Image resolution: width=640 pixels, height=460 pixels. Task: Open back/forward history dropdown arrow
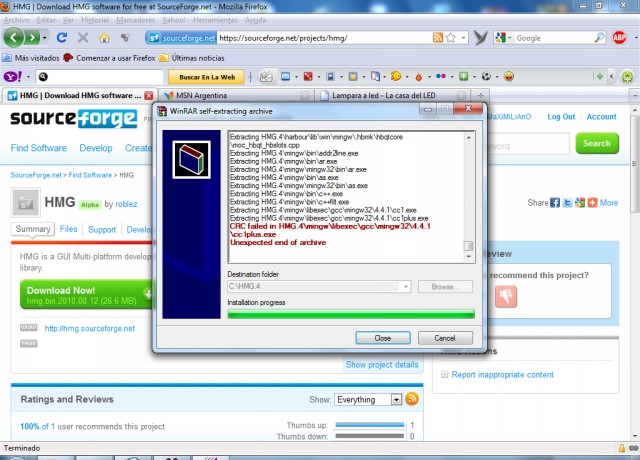(44, 38)
